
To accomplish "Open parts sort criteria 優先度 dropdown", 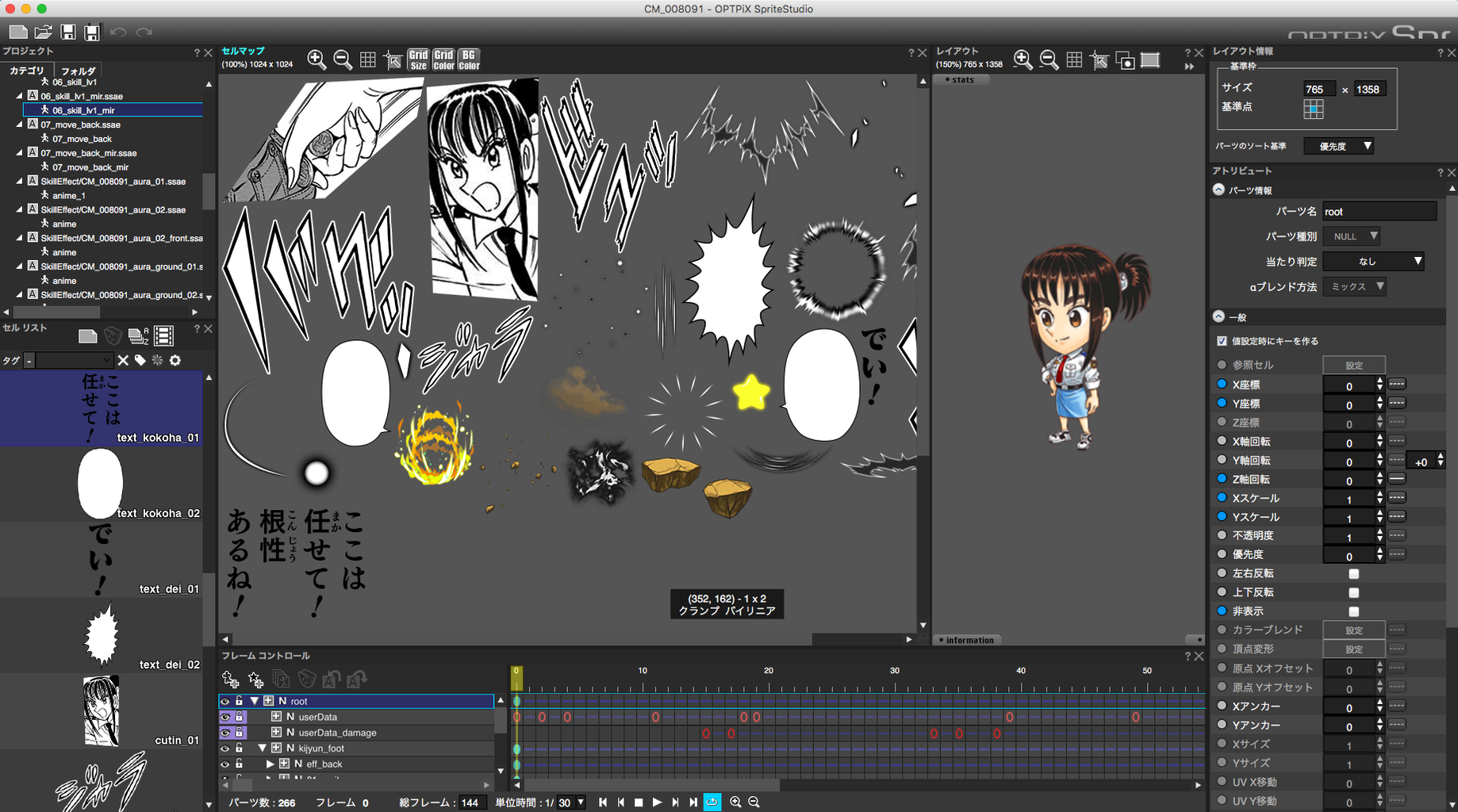I will [x=1340, y=146].
